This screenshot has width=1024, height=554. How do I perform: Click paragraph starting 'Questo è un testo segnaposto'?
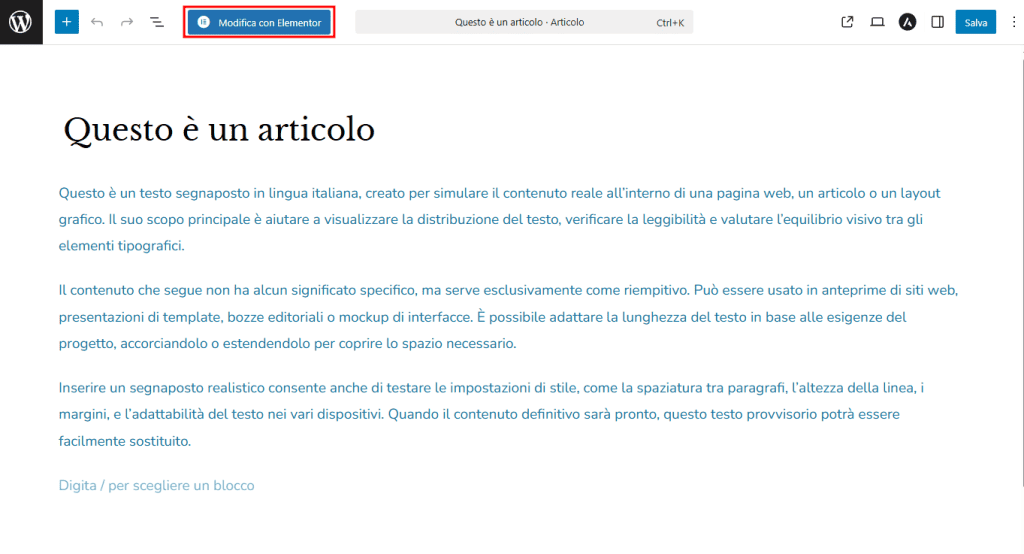pyautogui.click(x=500, y=220)
